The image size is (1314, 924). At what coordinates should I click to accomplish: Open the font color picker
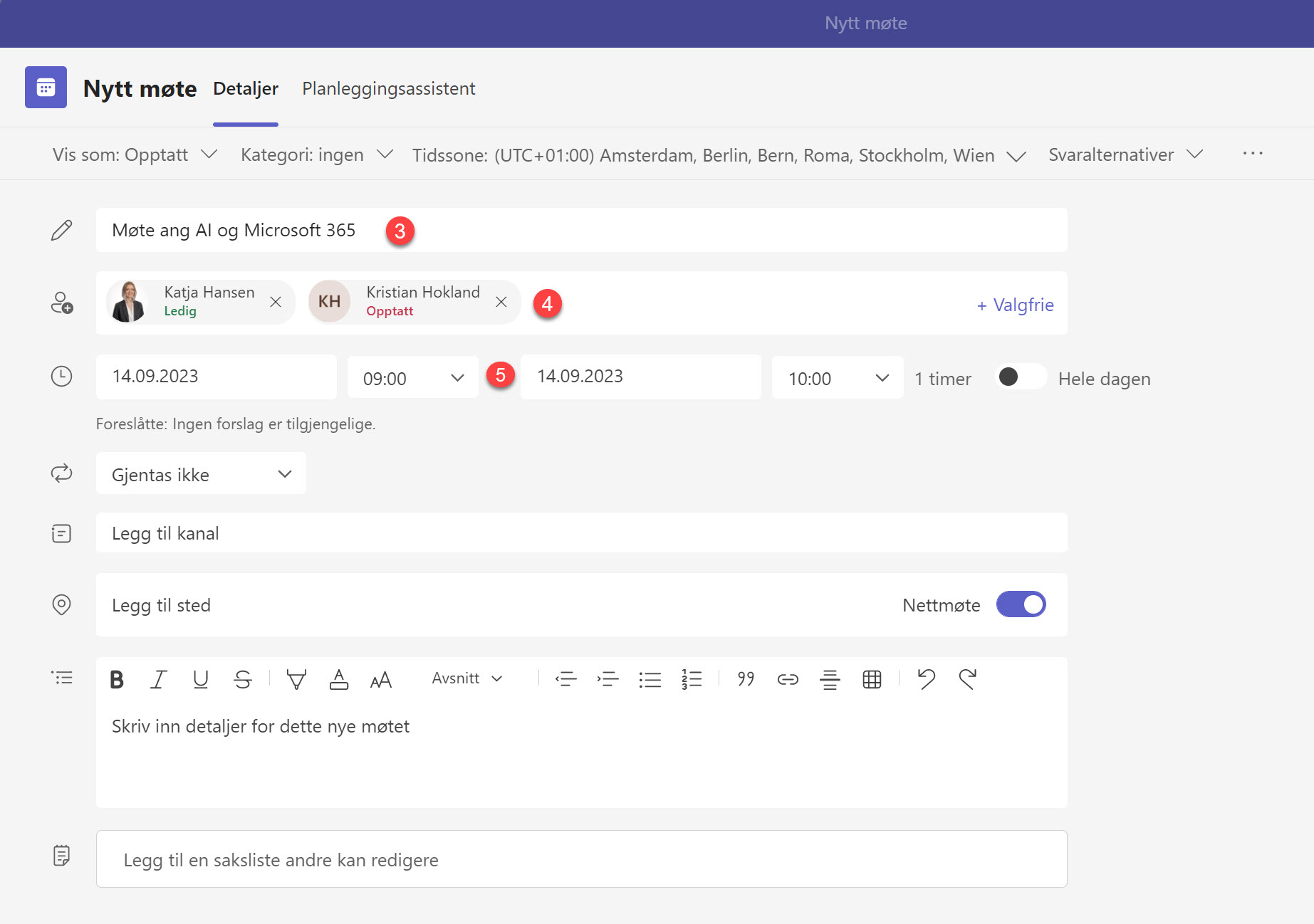(339, 678)
